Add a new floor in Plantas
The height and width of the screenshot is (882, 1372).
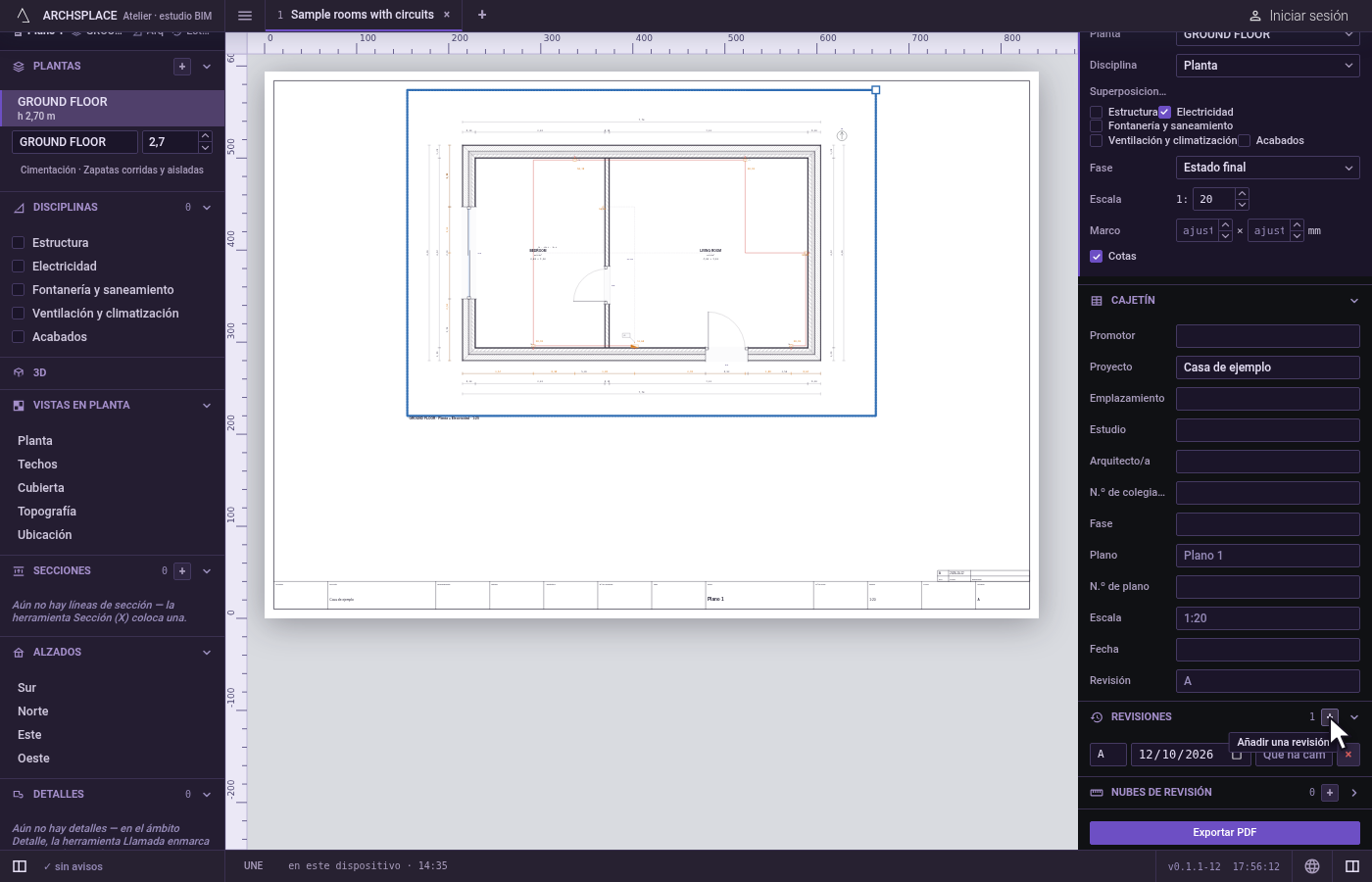[181, 67]
